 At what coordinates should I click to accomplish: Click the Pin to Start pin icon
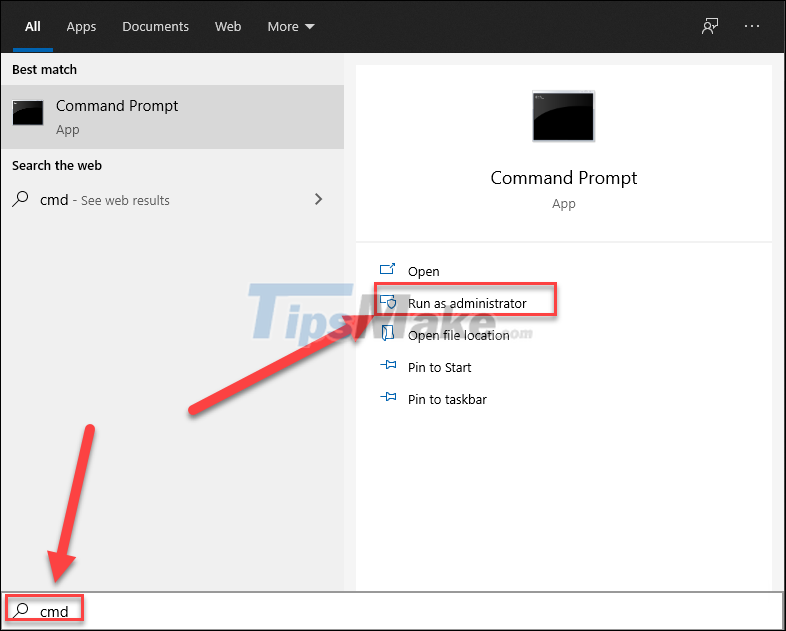pyautogui.click(x=388, y=365)
